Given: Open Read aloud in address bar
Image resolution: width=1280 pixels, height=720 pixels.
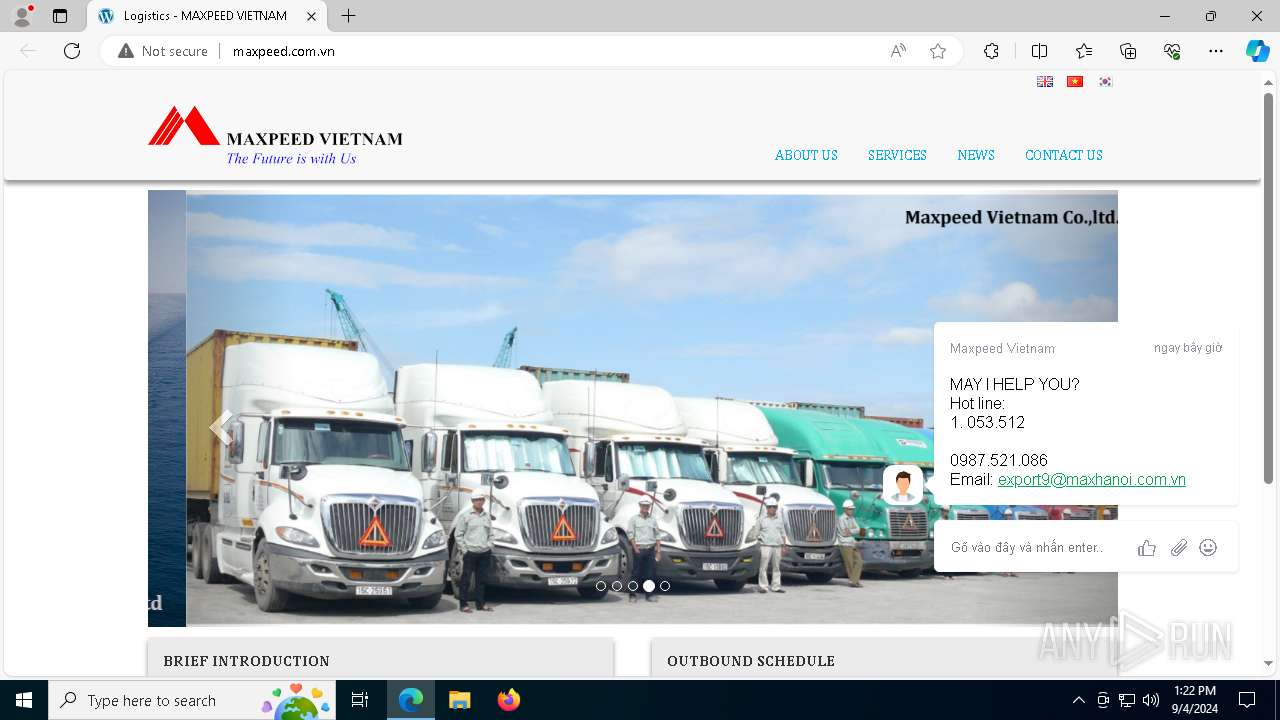Looking at the screenshot, I should (x=898, y=51).
